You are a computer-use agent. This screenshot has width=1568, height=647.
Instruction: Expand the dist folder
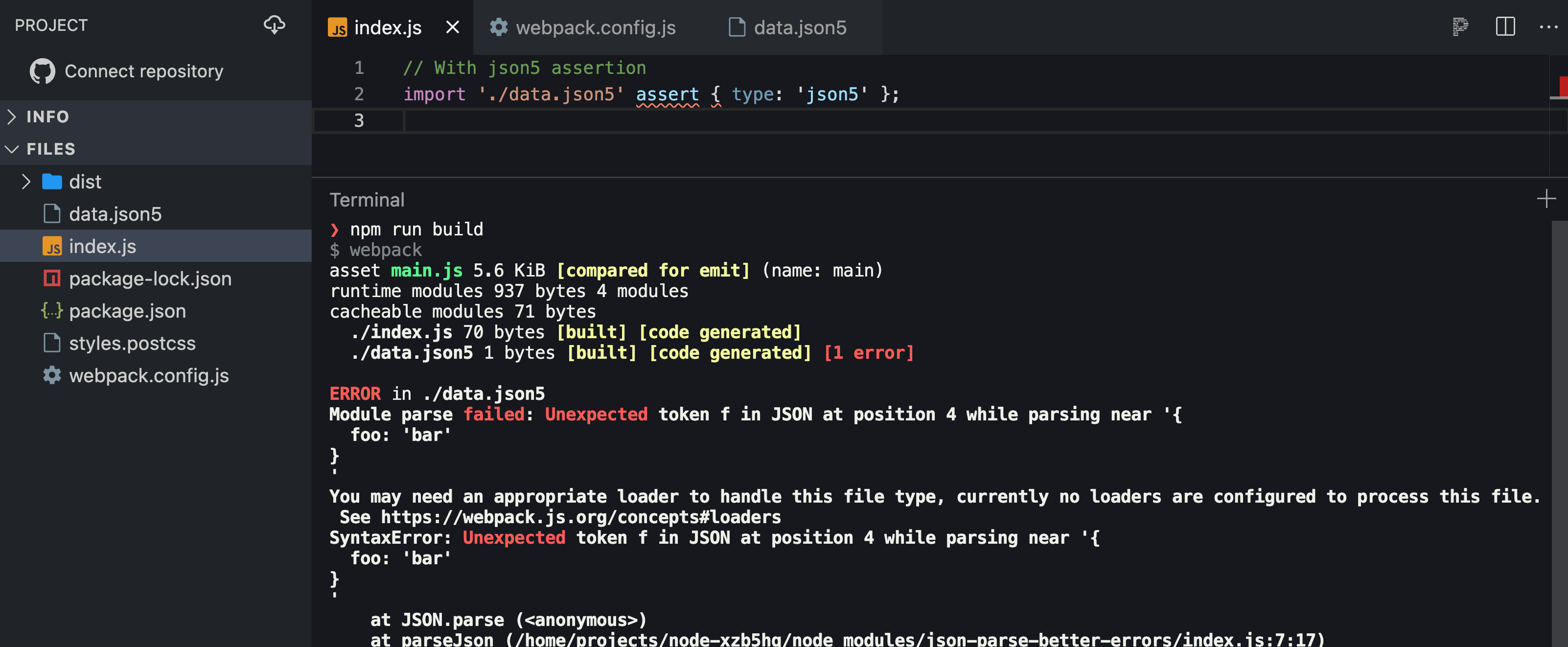pos(26,182)
